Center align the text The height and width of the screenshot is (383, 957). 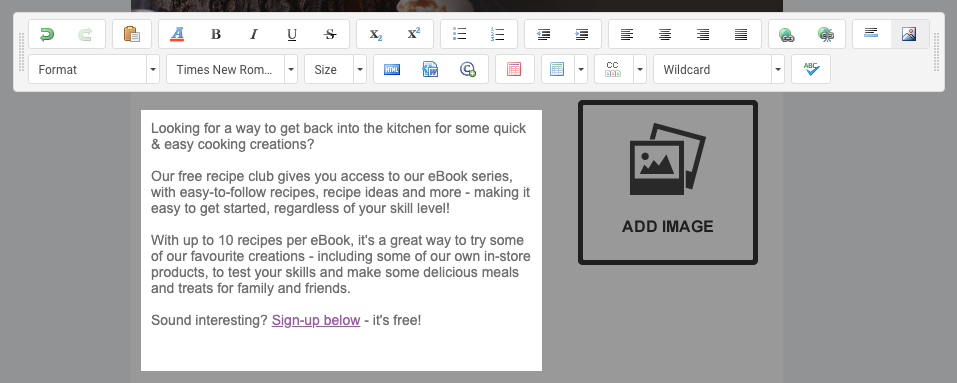[665, 34]
